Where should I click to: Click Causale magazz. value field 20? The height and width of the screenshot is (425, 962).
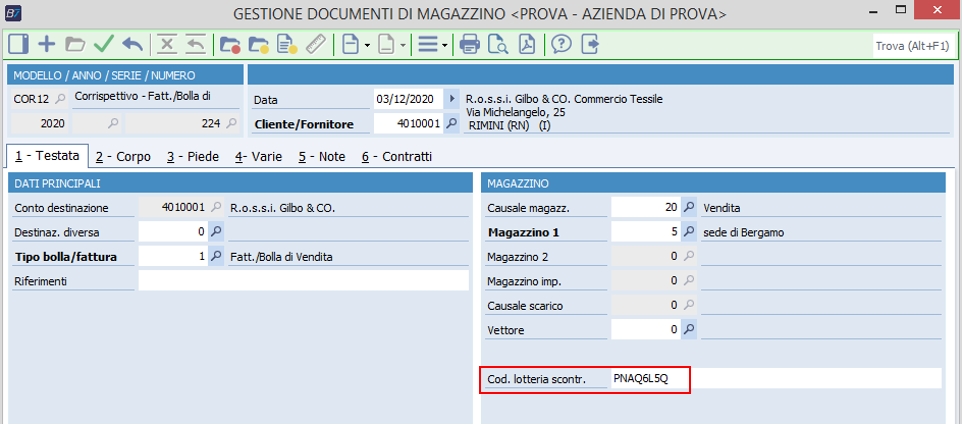646,207
